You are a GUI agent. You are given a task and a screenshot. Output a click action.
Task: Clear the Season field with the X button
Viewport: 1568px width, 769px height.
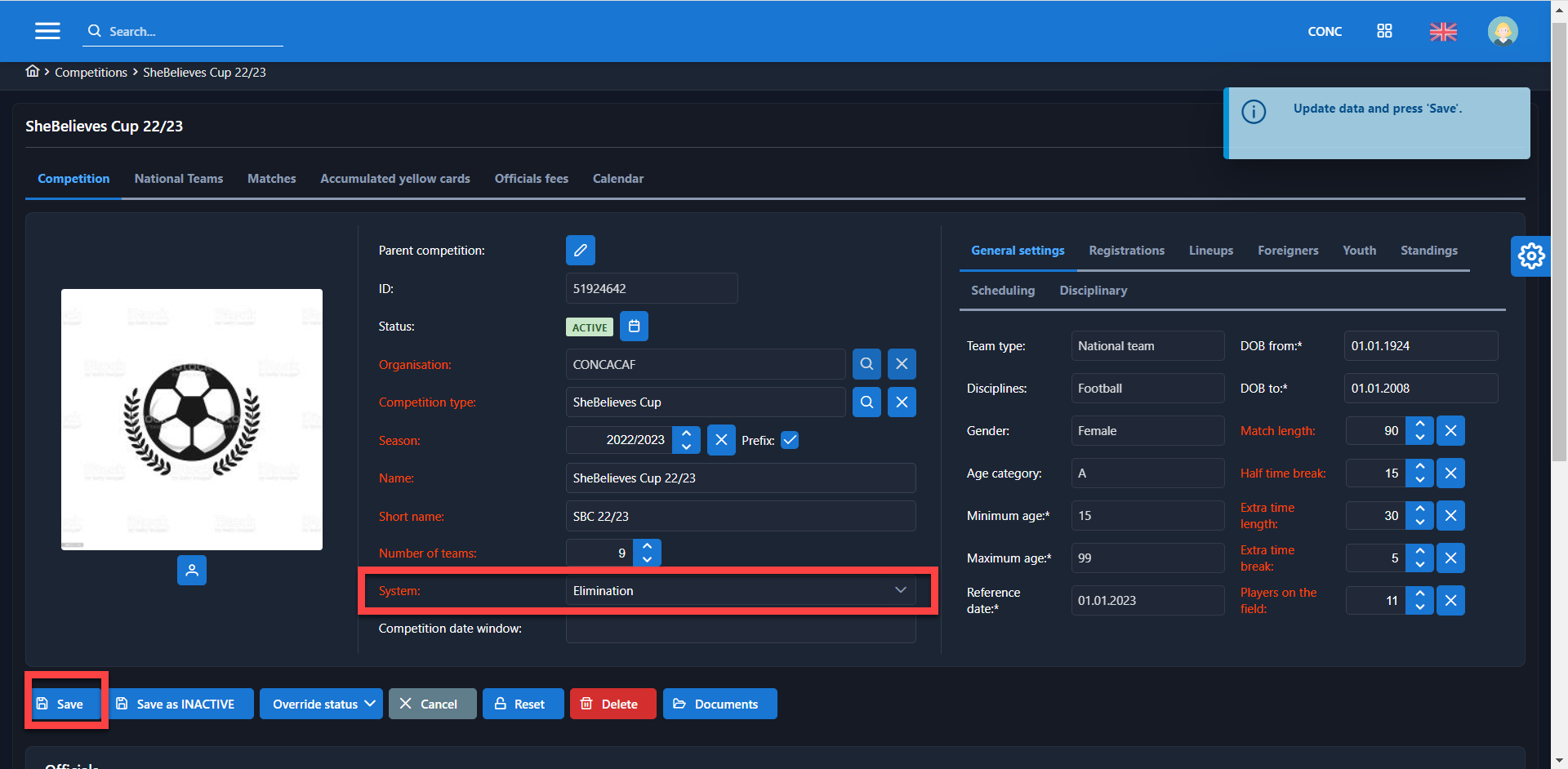pyautogui.click(x=721, y=440)
